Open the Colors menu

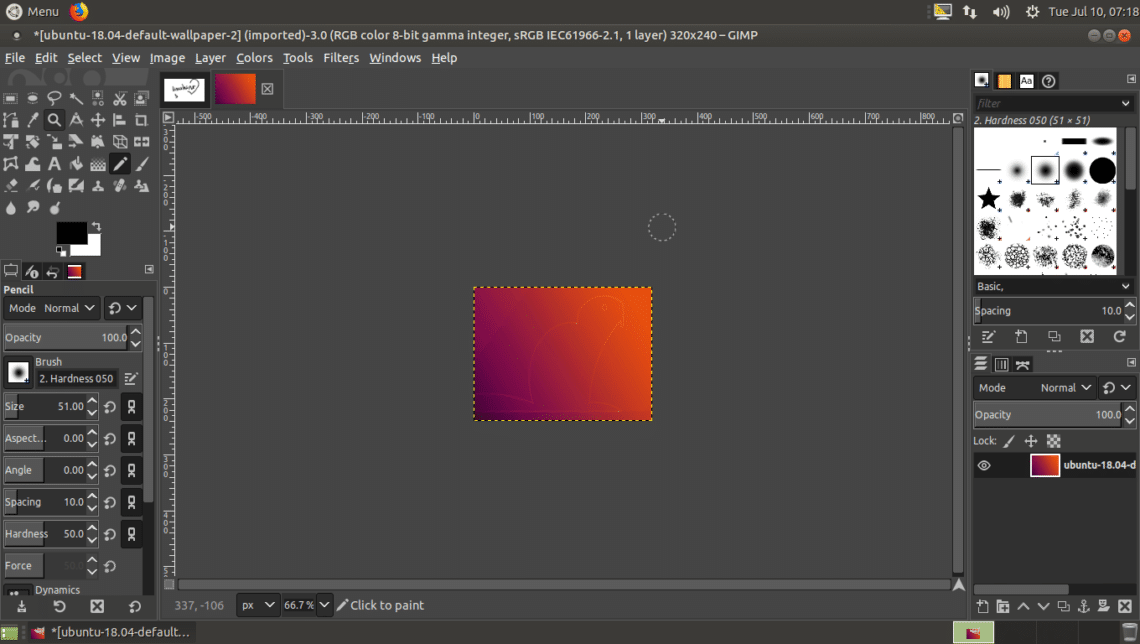(254, 58)
